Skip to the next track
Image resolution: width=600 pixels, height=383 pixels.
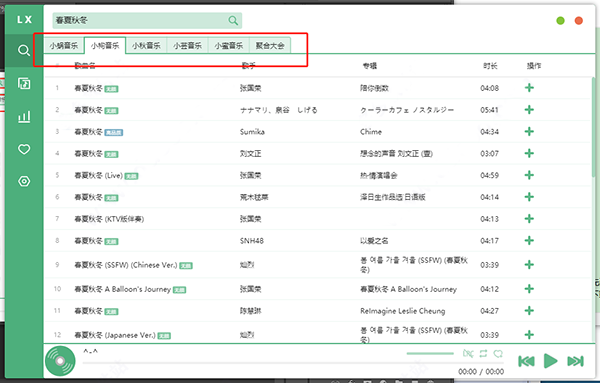(575, 361)
